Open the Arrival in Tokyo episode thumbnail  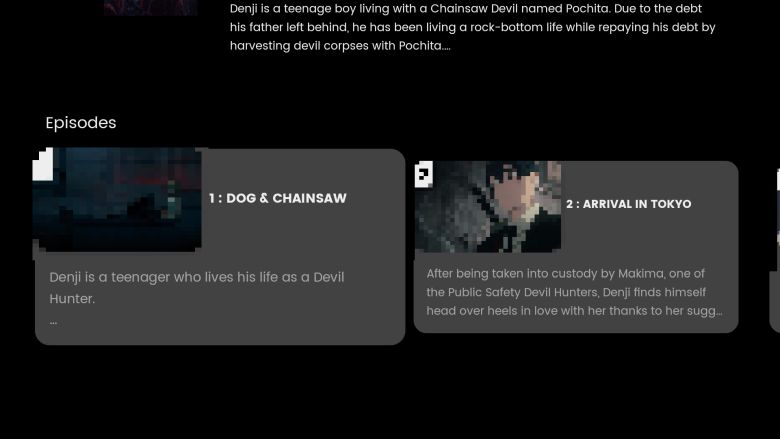coord(488,206)
